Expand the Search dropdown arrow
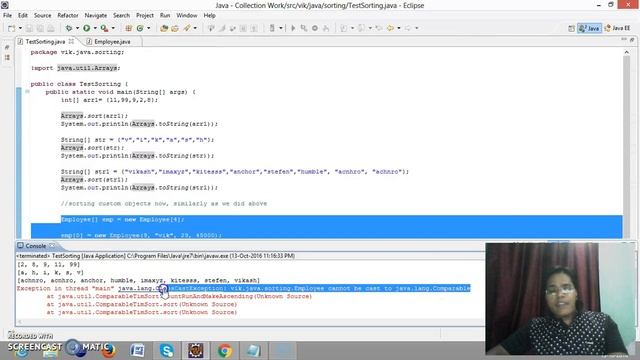 pyautogui.click(x=195, y=28)
